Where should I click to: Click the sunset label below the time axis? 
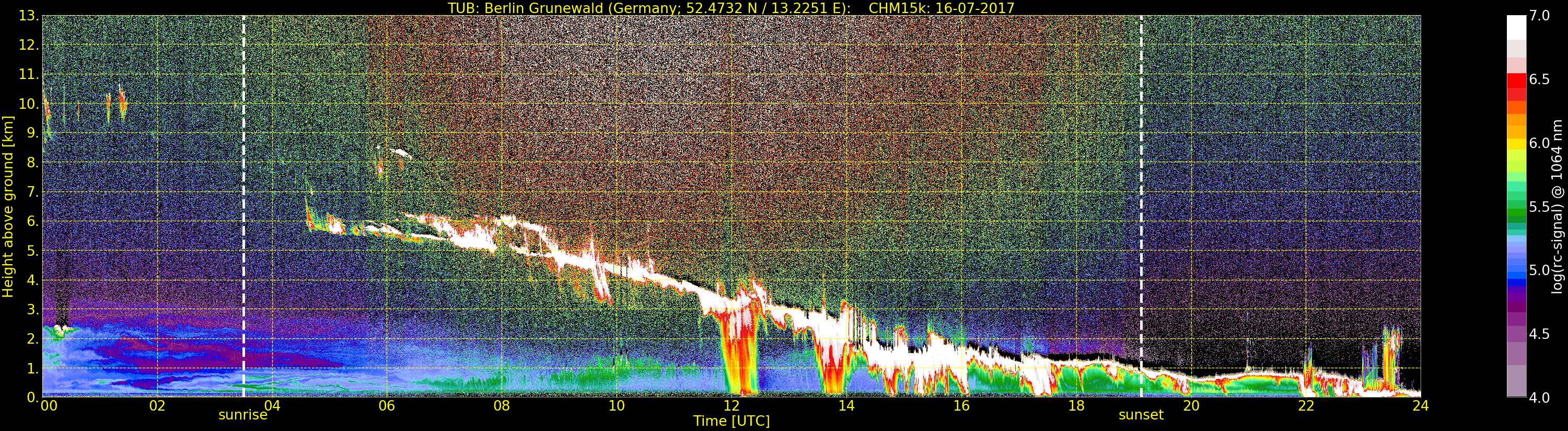coord(1141,415)
